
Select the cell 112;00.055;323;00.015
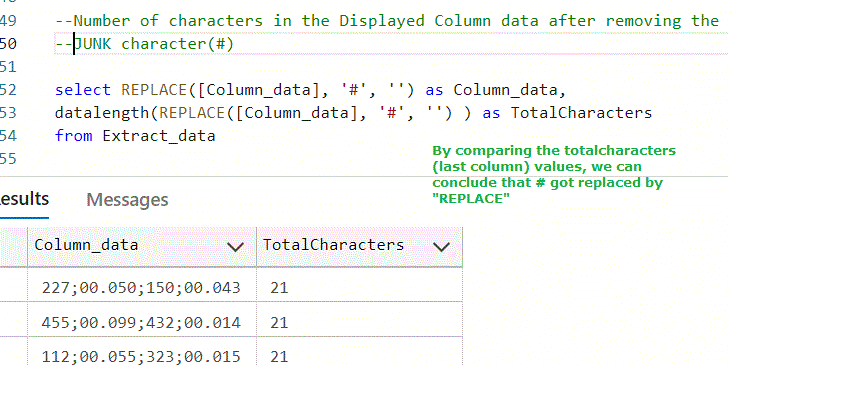141,357
